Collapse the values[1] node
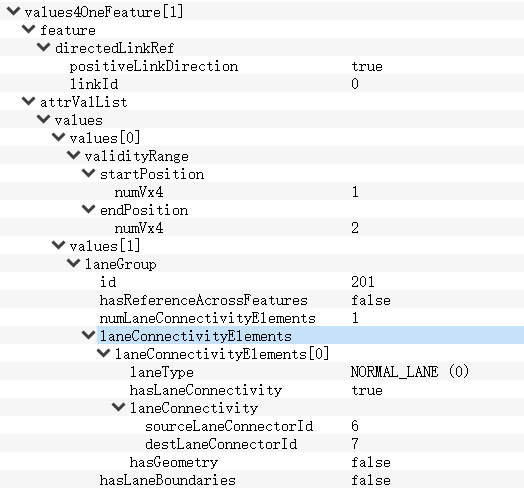The height and width of the screenshot is (489, 524). [58, 245]
